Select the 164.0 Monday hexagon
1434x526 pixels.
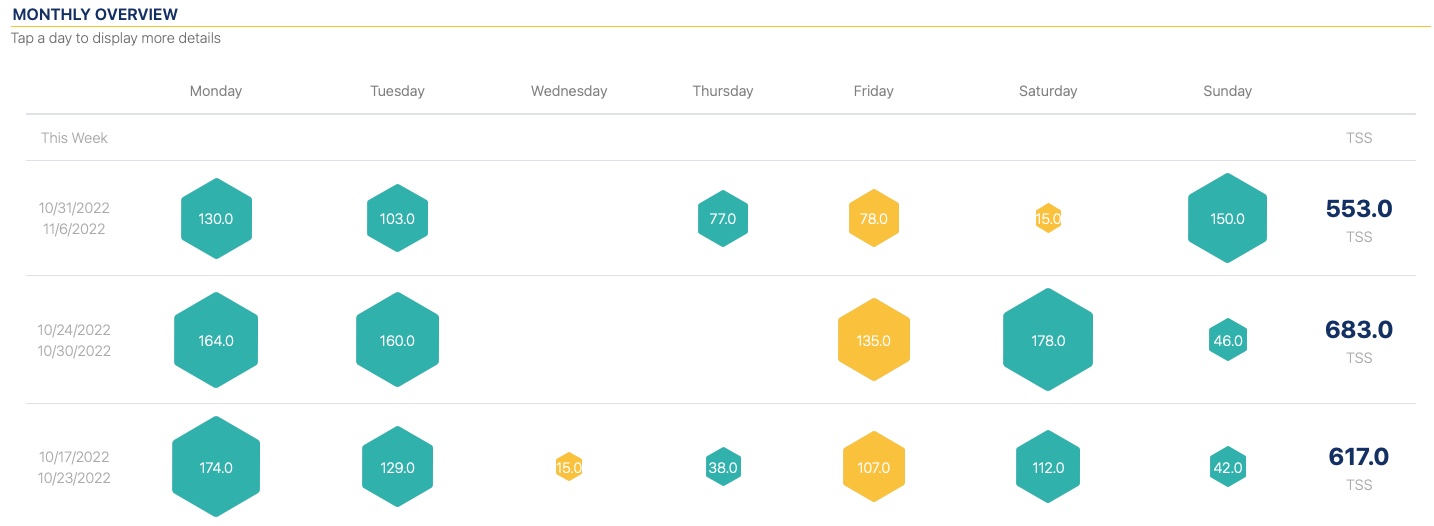coord(216,340)
